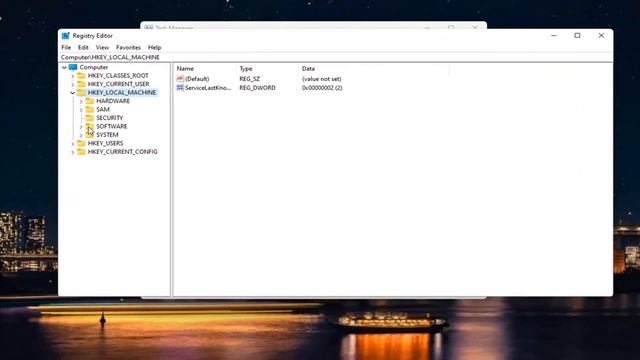Click the Computer icon in the tree
This screenshot has width=640, height=360.
73,67
